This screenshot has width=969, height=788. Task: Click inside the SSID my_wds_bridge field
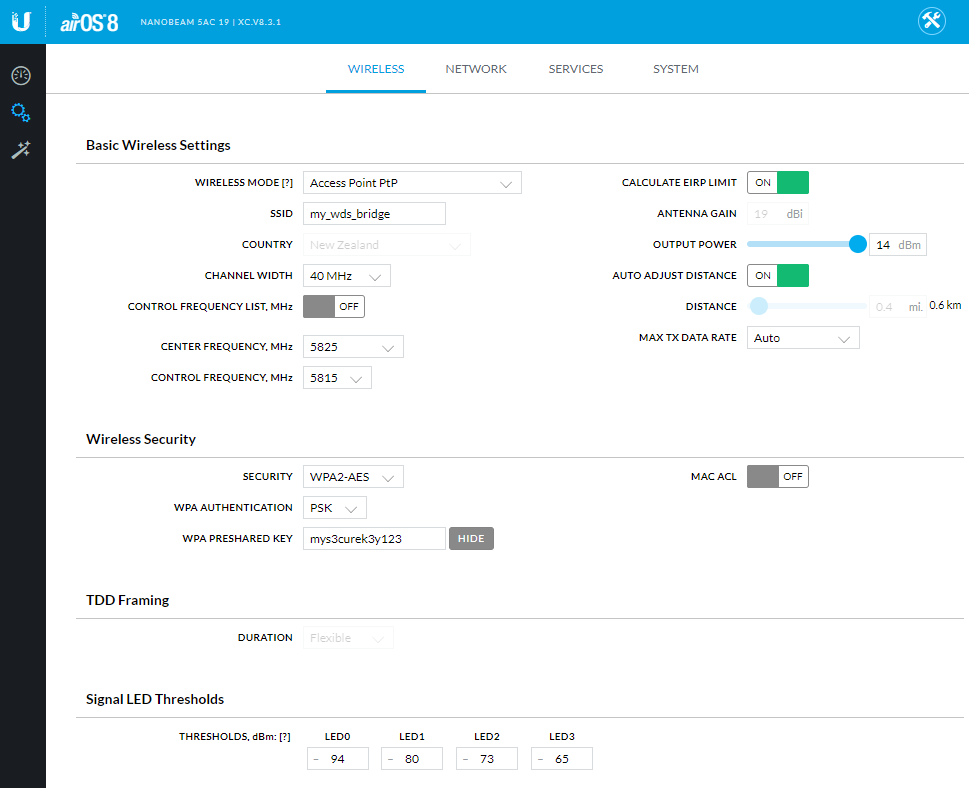coord(375,213)
